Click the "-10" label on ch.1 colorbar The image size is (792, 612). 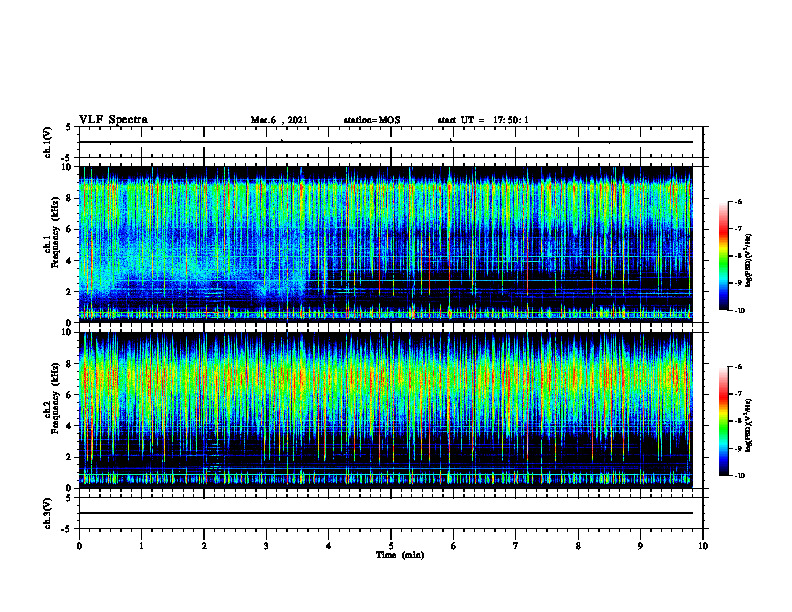point(739,311)
